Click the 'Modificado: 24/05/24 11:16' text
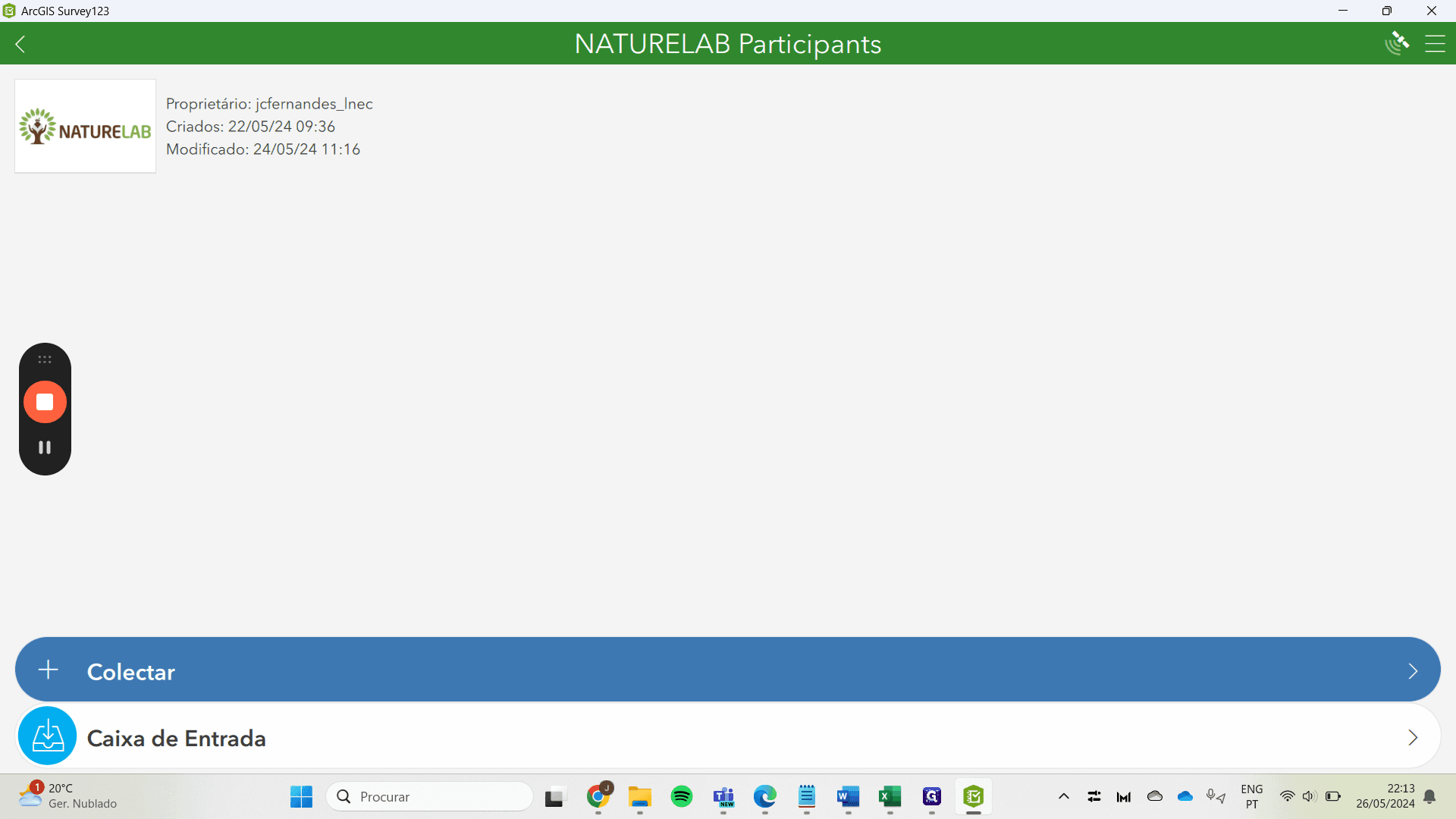This screenshot has height=819, width=1456. pos(263,149)
